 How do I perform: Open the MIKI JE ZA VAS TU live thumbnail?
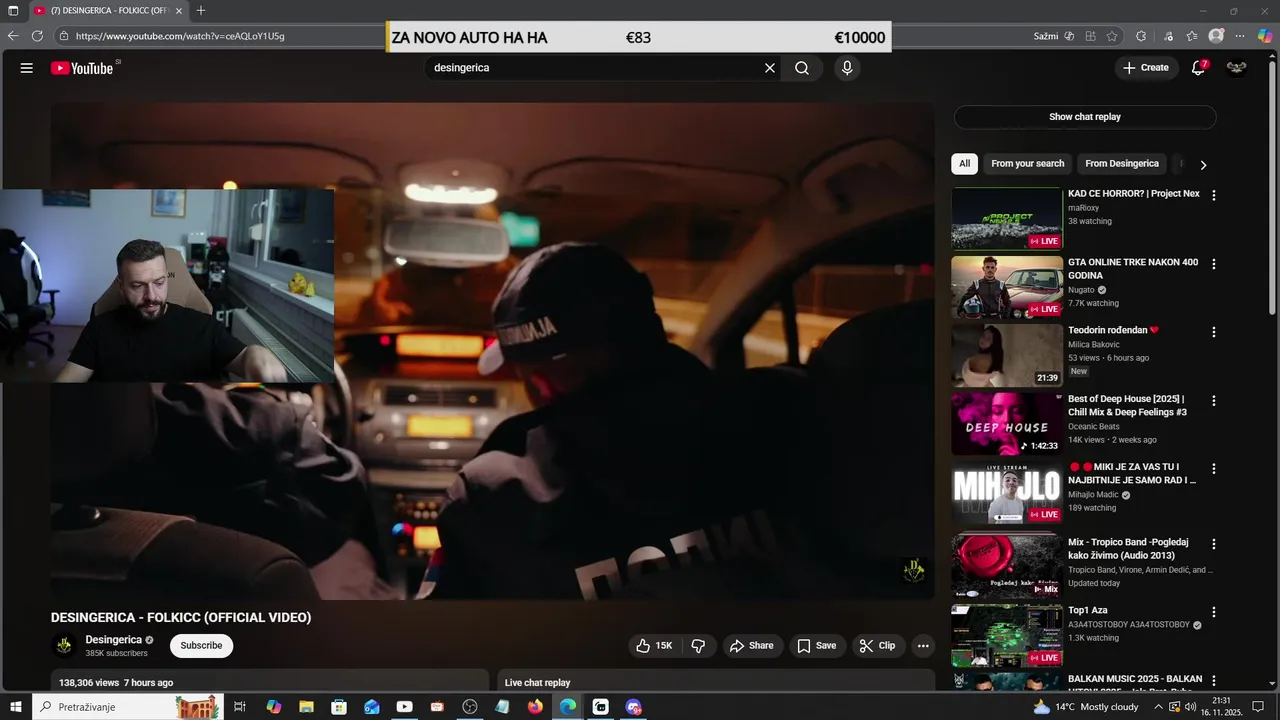tap(1007, 492)
